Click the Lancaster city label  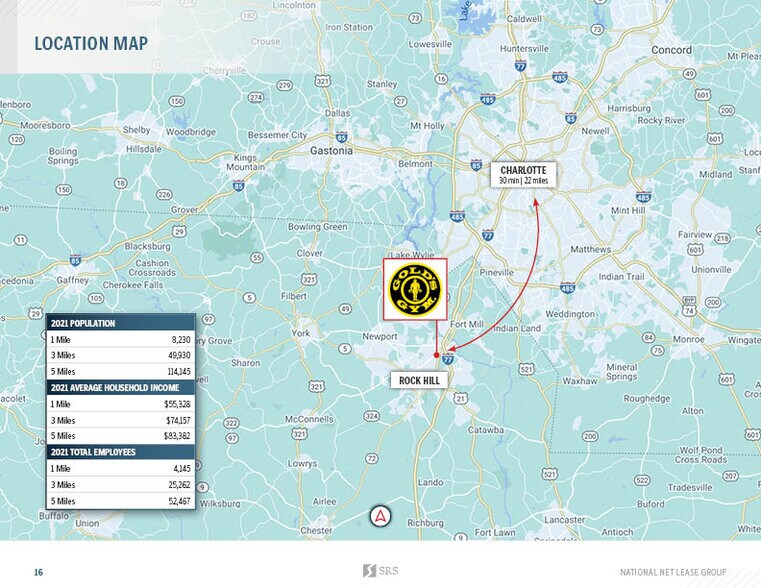click(565, 520)
